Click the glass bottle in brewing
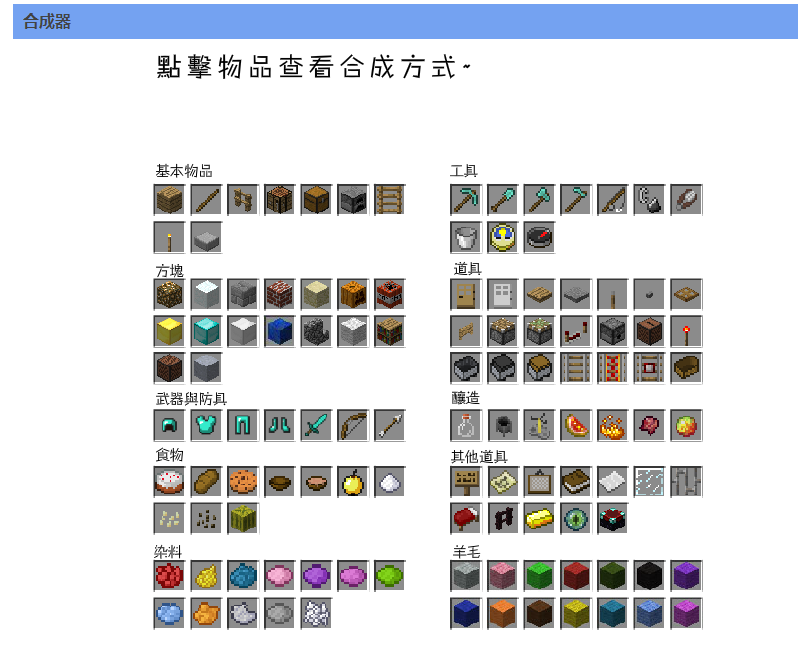798x648 pixels. (x=466, y=425)
